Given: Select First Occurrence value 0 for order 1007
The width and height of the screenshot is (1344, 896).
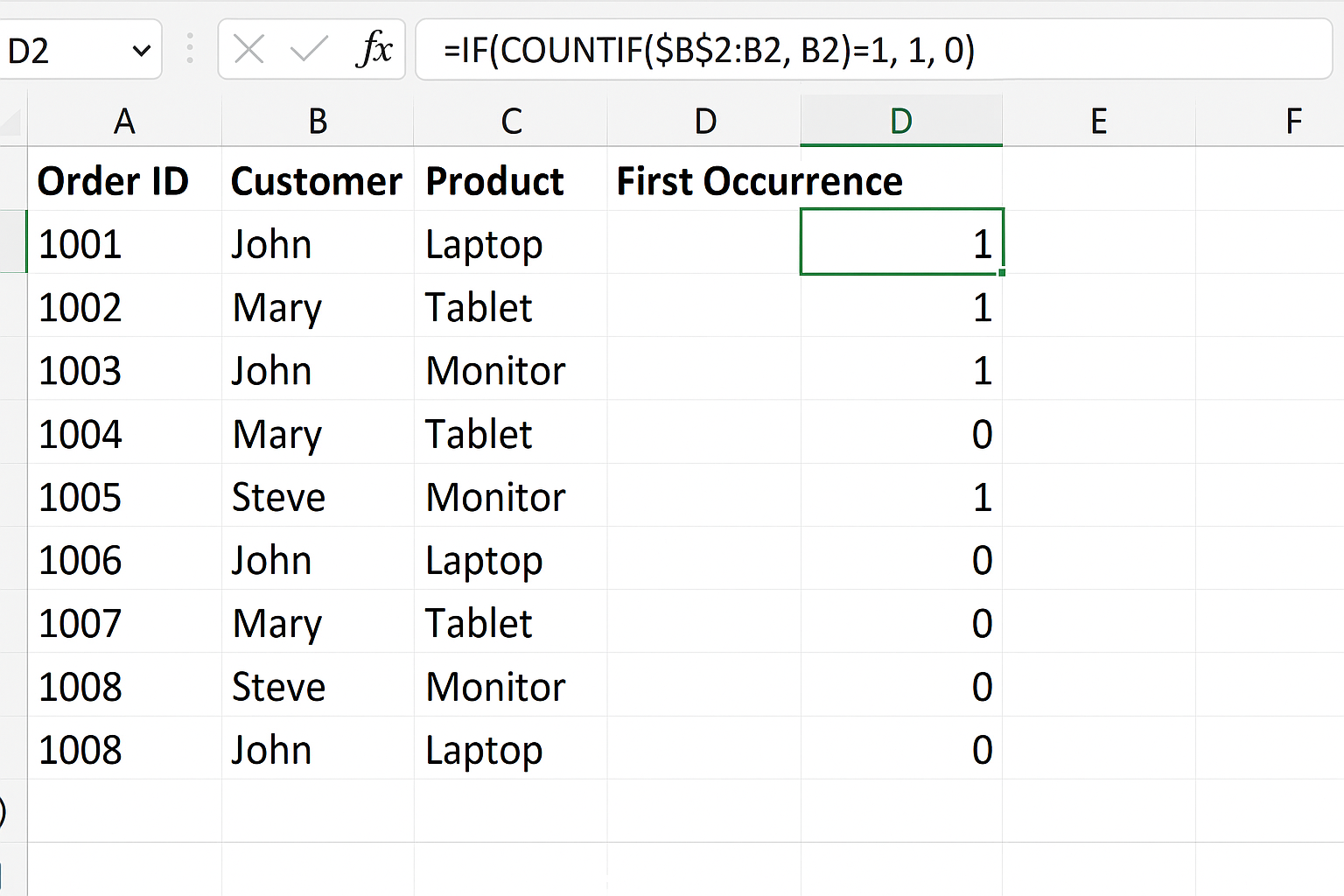Looking at the screenshot, I should (901, 621).
